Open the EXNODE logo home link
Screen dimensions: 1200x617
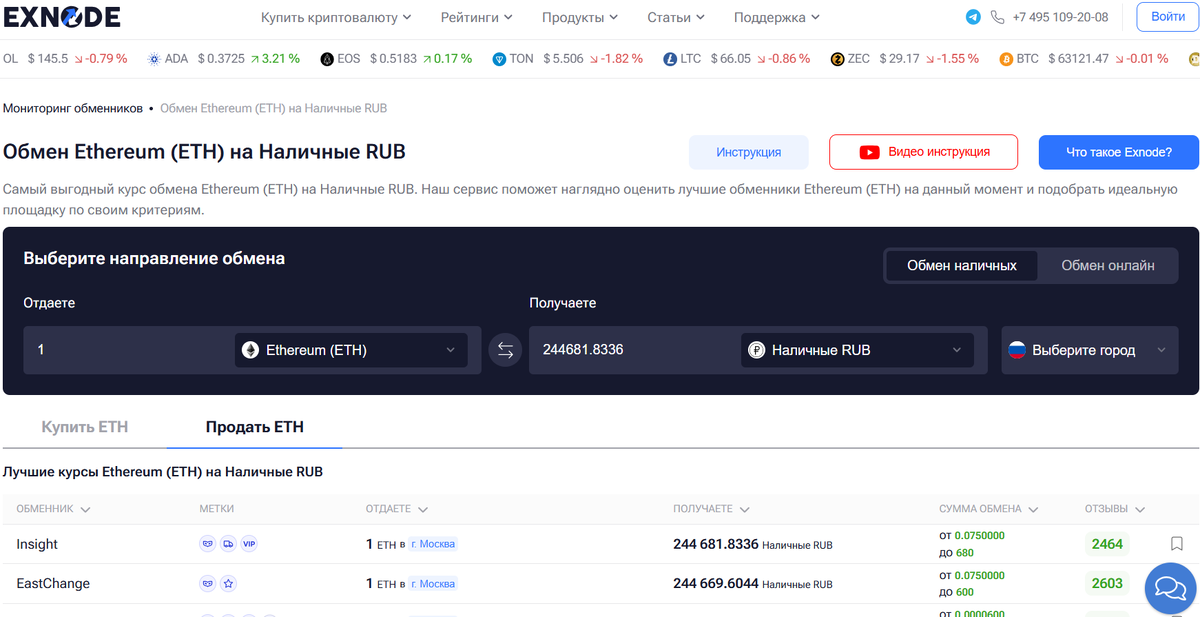(x=62, y=16)
